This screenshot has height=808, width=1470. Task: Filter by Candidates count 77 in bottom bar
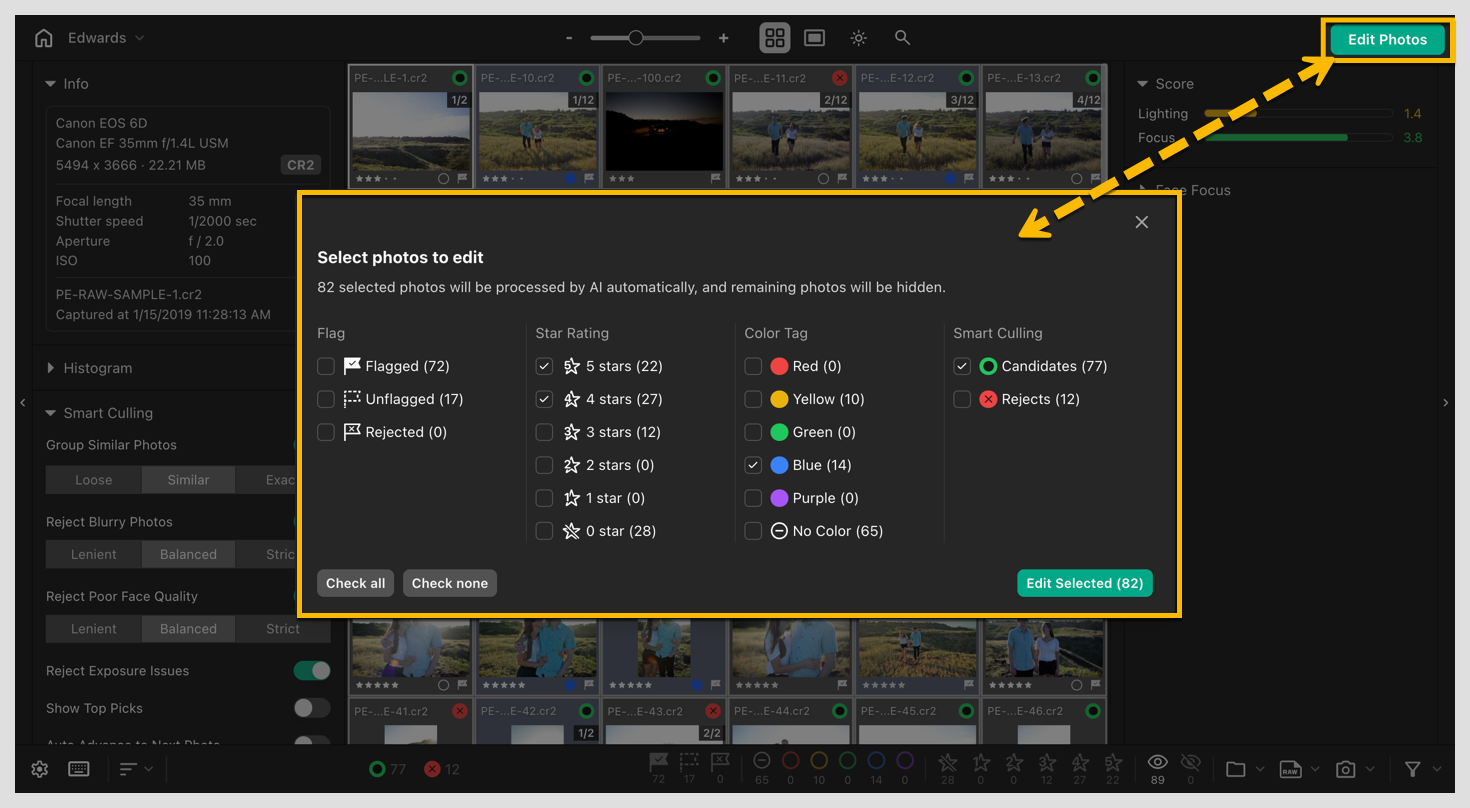point(387,769)
